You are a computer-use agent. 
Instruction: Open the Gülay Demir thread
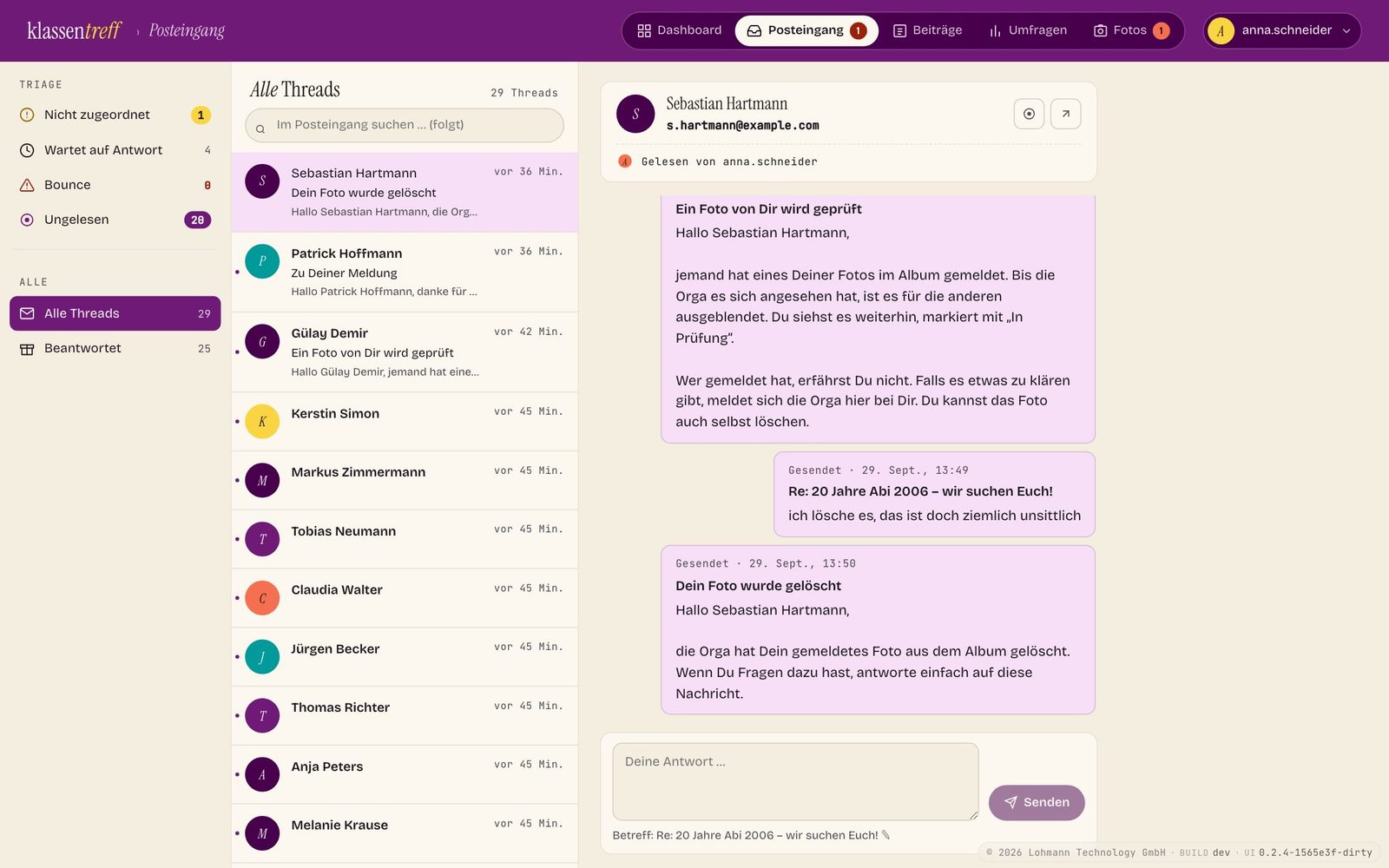coord(405,352)
